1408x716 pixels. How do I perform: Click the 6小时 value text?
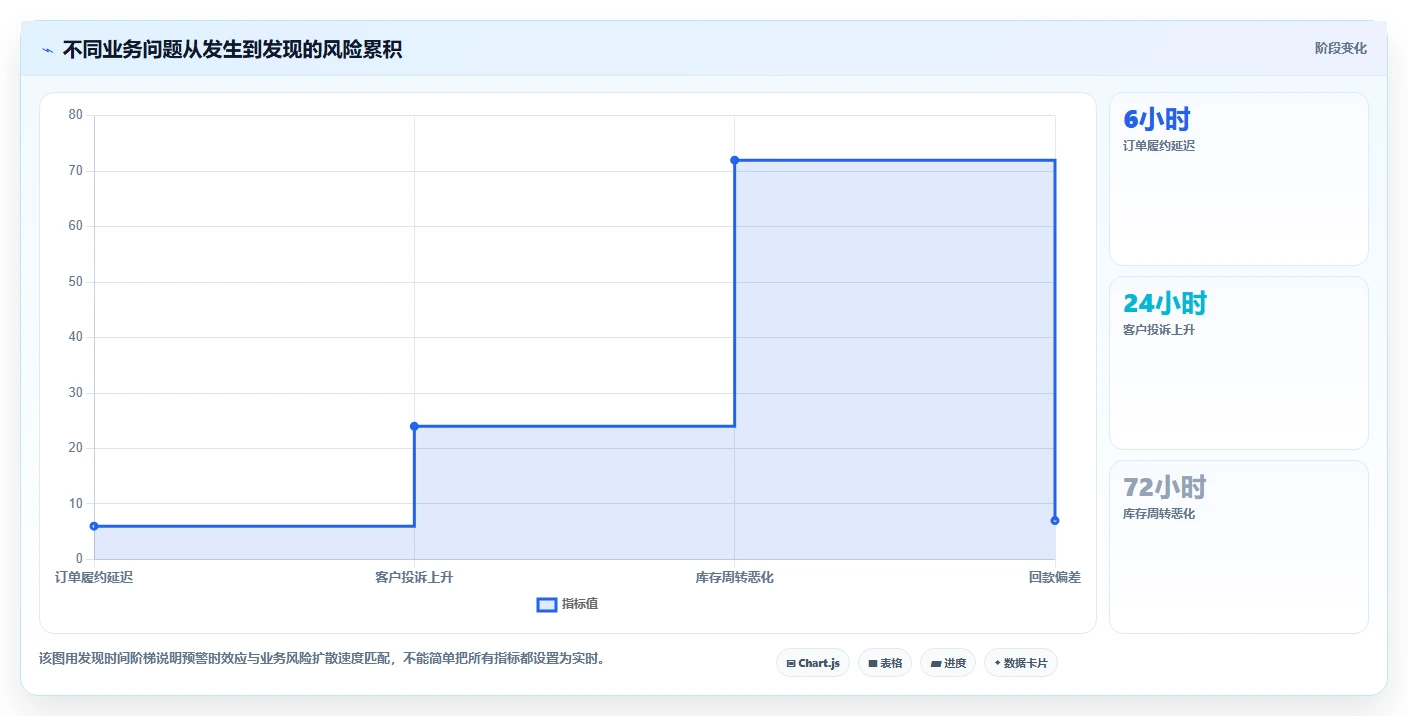(1157, 120)
